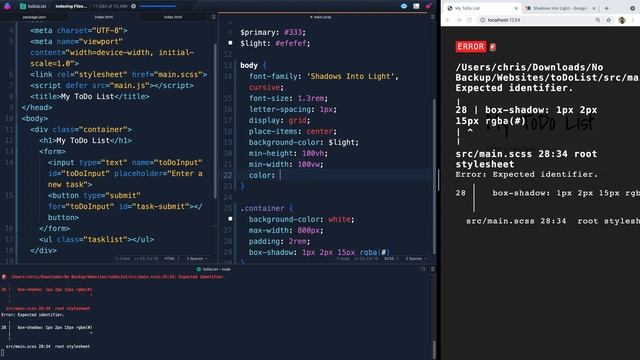Switch to the package.json tab
The height and width of the screenshot is (360, 640).
coord(34,17)
